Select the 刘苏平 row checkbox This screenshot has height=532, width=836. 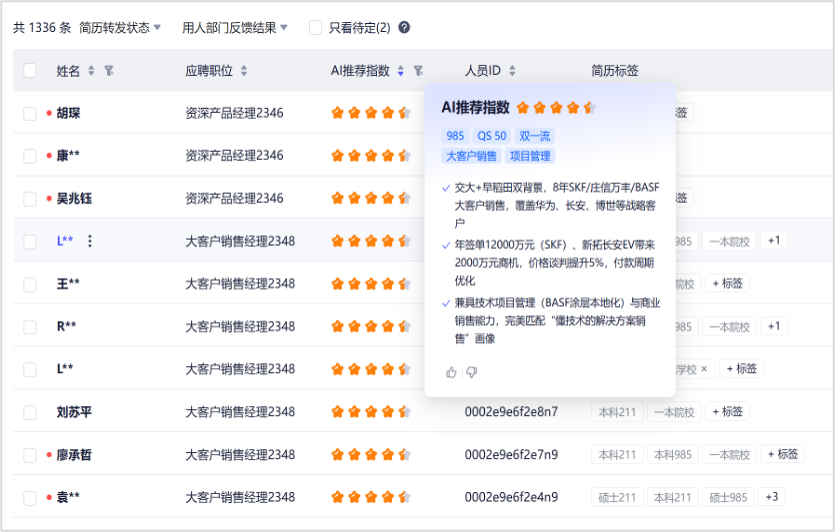pyautogui.click(x=30, y=412)
